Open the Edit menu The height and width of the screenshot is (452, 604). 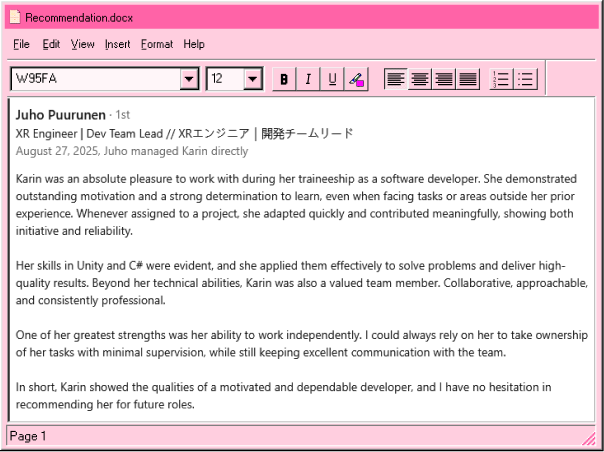click(51, 44)
